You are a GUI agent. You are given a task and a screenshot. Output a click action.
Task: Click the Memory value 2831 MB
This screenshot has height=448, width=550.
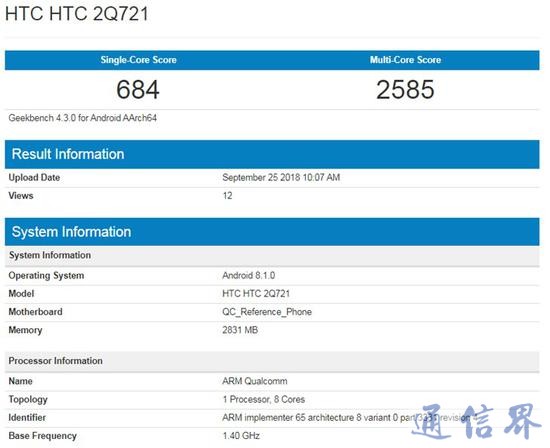click(x=240, y=330)
